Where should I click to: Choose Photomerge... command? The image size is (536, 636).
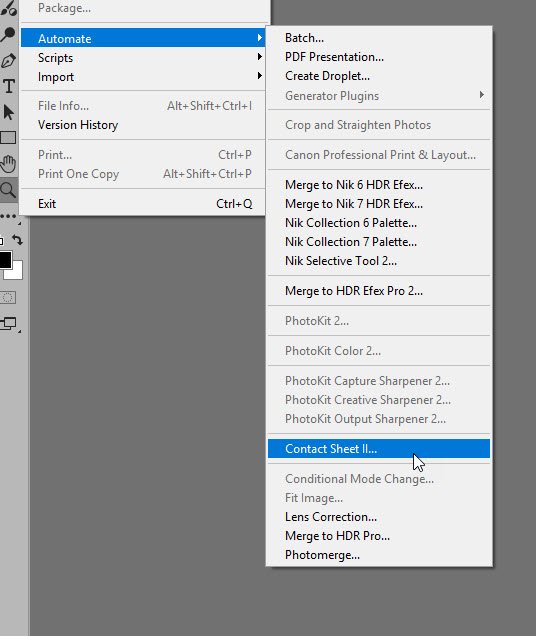tap(379, 555)
